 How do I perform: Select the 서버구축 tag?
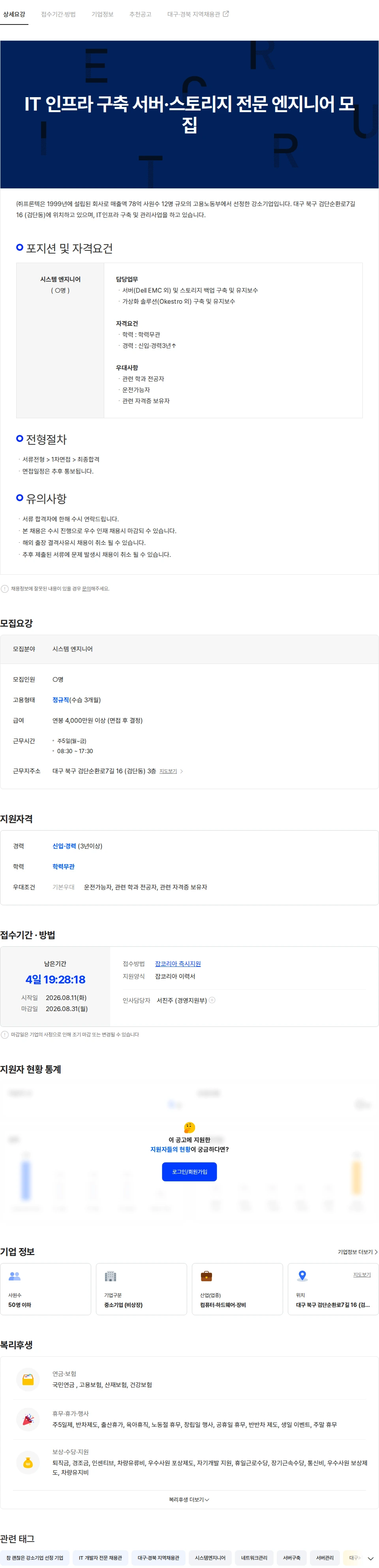(292, 1558)
